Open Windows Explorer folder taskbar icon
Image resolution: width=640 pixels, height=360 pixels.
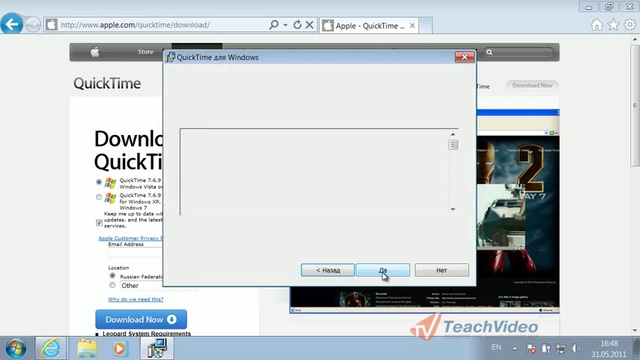(87, 348)
